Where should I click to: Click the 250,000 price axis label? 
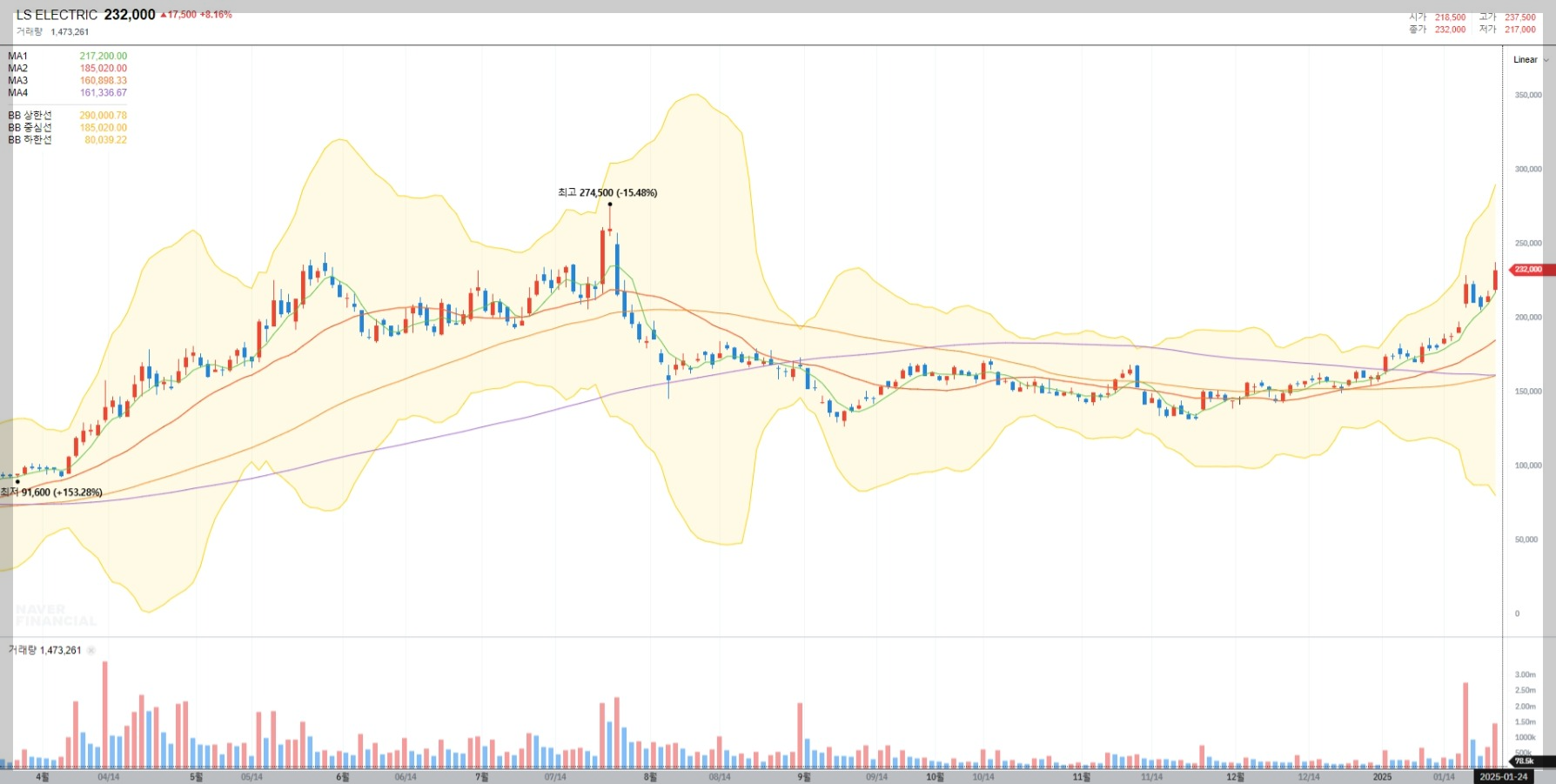click(1528, 243)
